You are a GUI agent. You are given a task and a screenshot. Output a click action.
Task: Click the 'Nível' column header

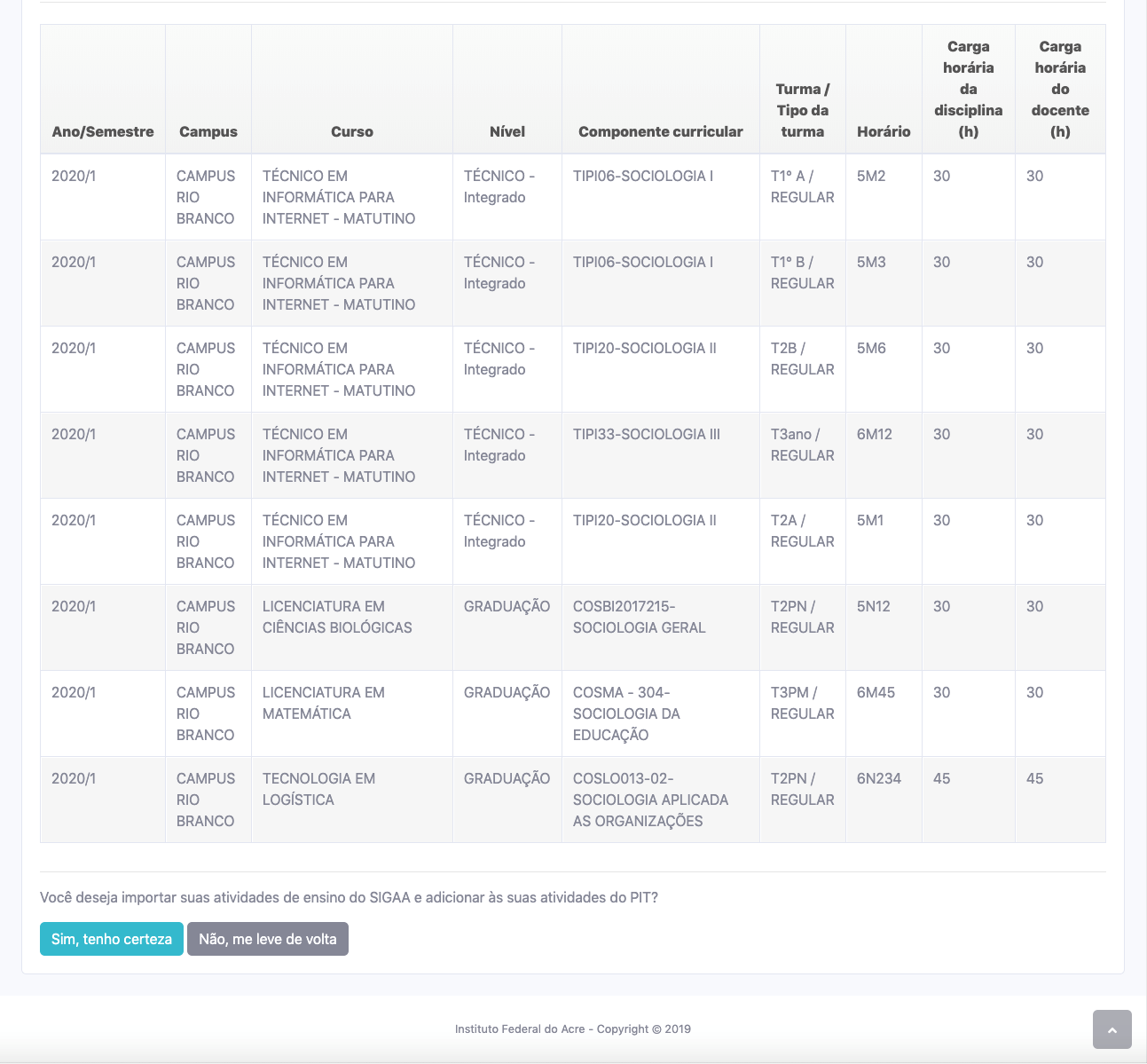507,131
